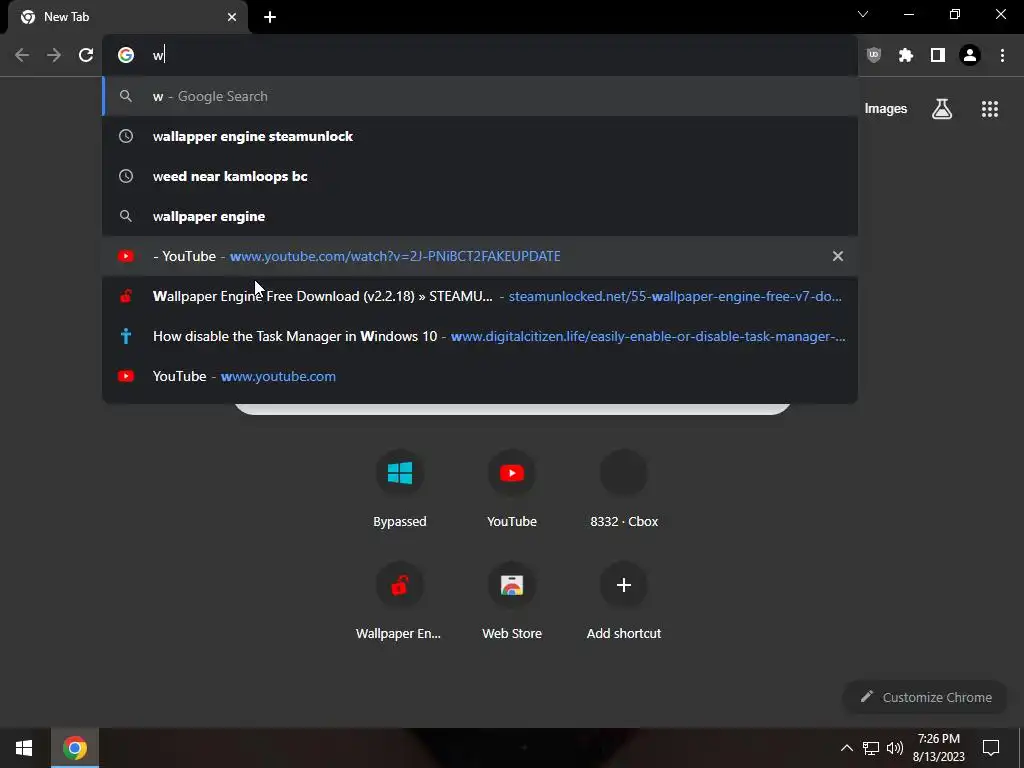Show hidden system tray icons

(846, 748)
